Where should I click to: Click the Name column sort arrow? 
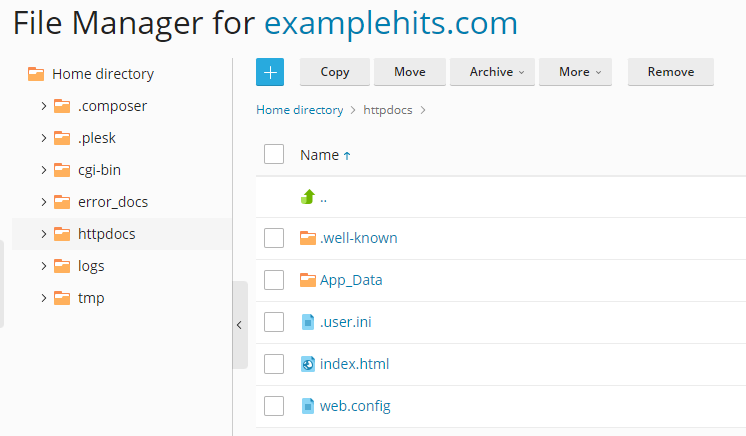pyautogui.click(x=347, y=156)
